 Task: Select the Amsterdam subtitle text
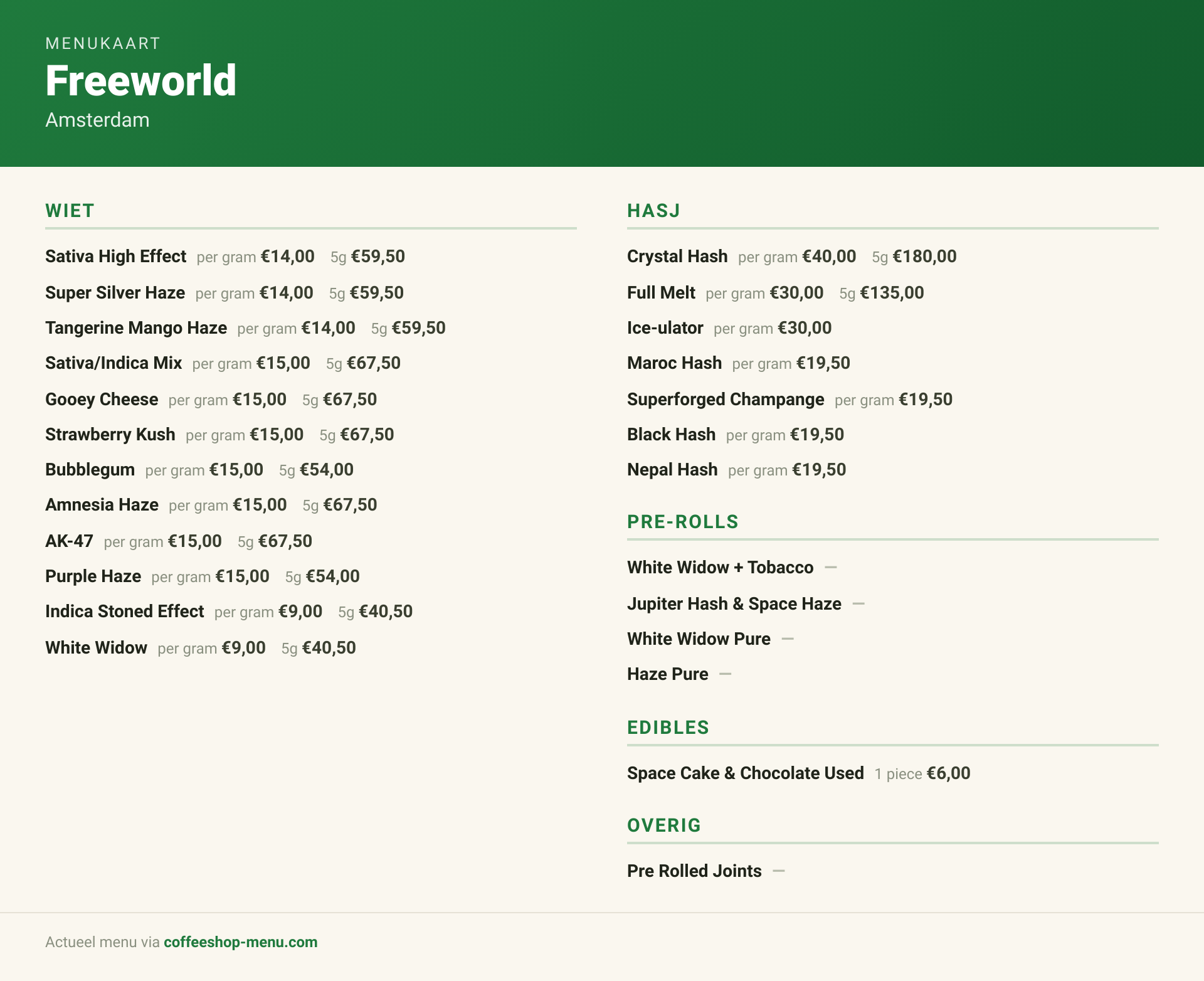pos(97,120)
